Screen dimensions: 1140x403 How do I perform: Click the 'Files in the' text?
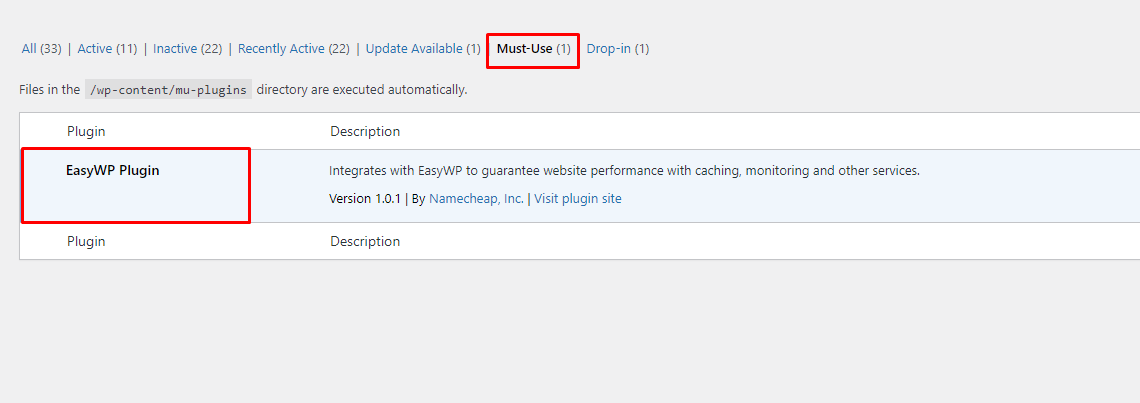49,90
